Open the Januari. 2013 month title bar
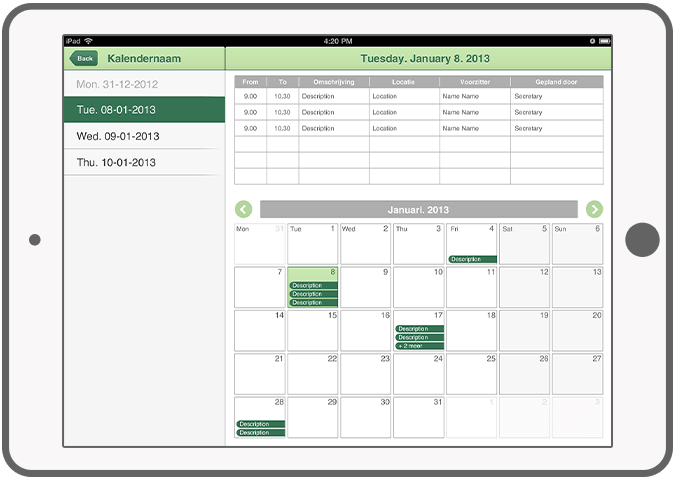 (418, 210)
